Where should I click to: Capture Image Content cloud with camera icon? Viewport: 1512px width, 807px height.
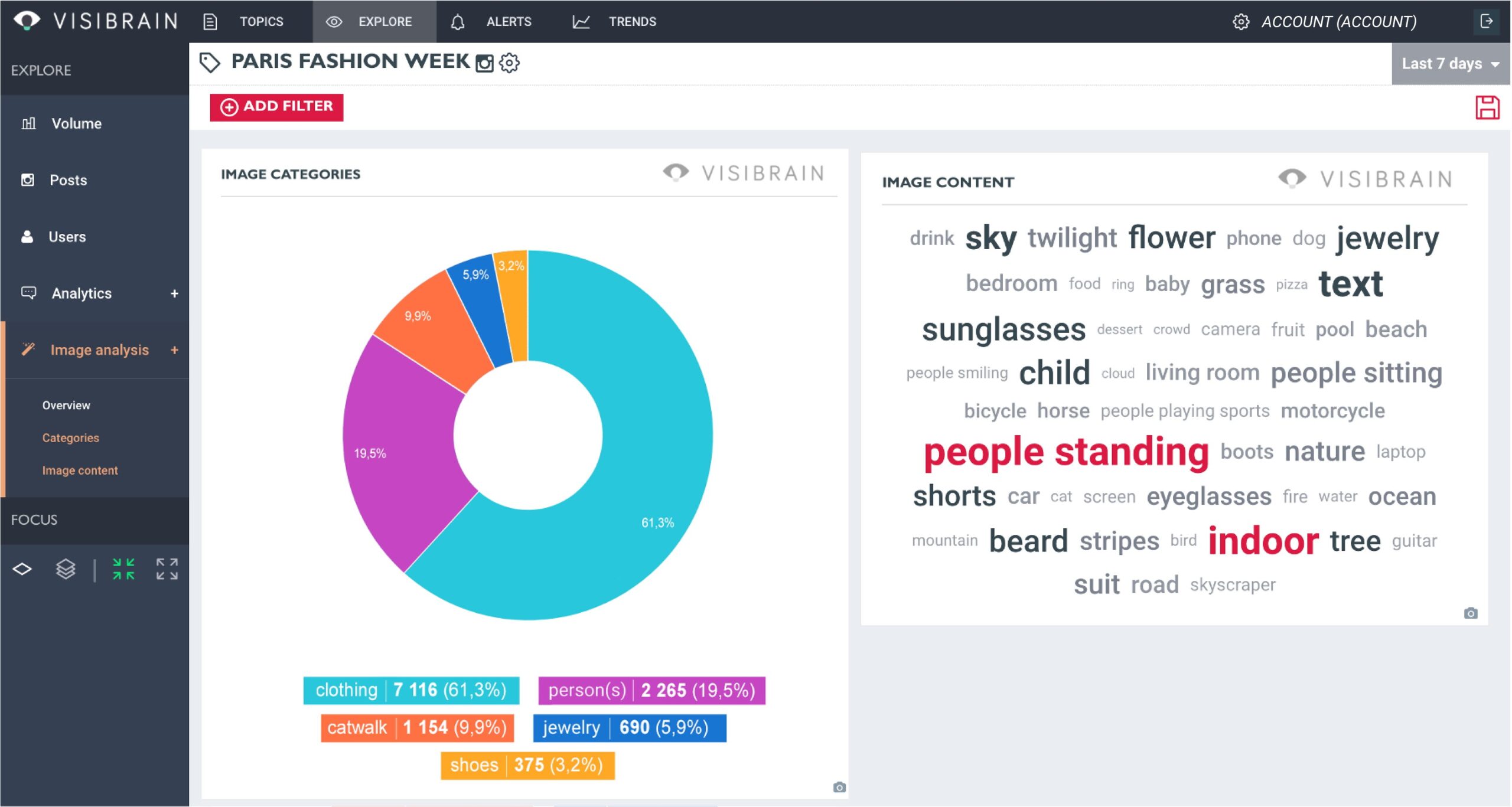click(1471, 613)
